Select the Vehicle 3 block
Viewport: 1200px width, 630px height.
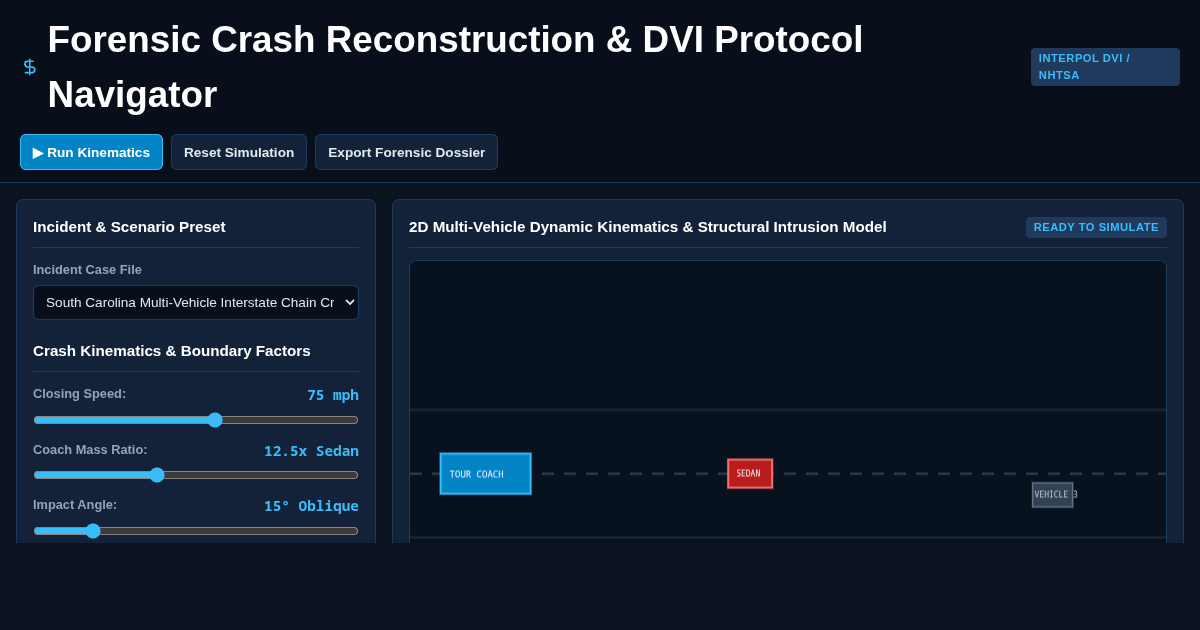tap(1053, 495)
